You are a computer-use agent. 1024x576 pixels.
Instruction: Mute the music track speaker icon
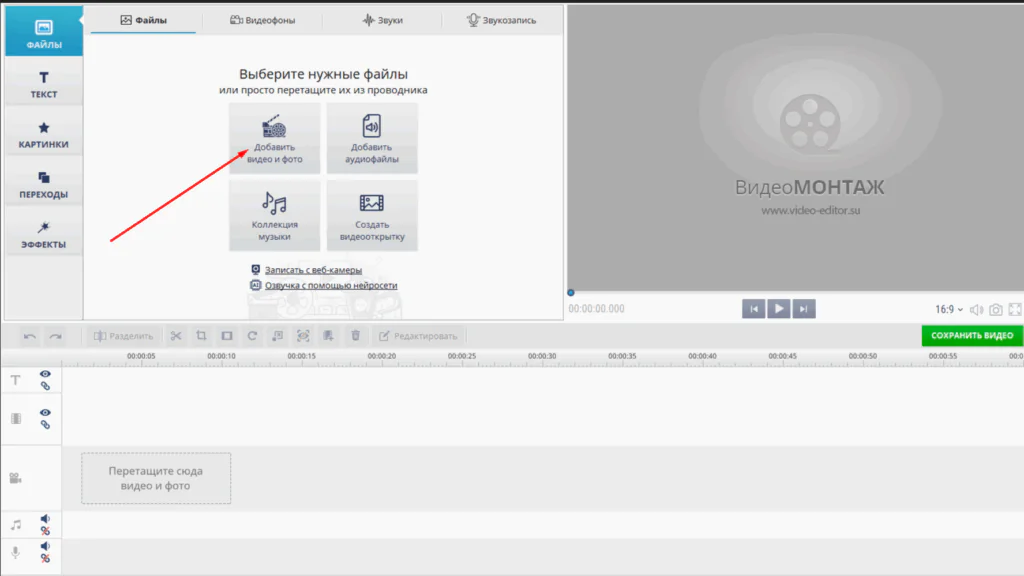[x=45, y=519]
